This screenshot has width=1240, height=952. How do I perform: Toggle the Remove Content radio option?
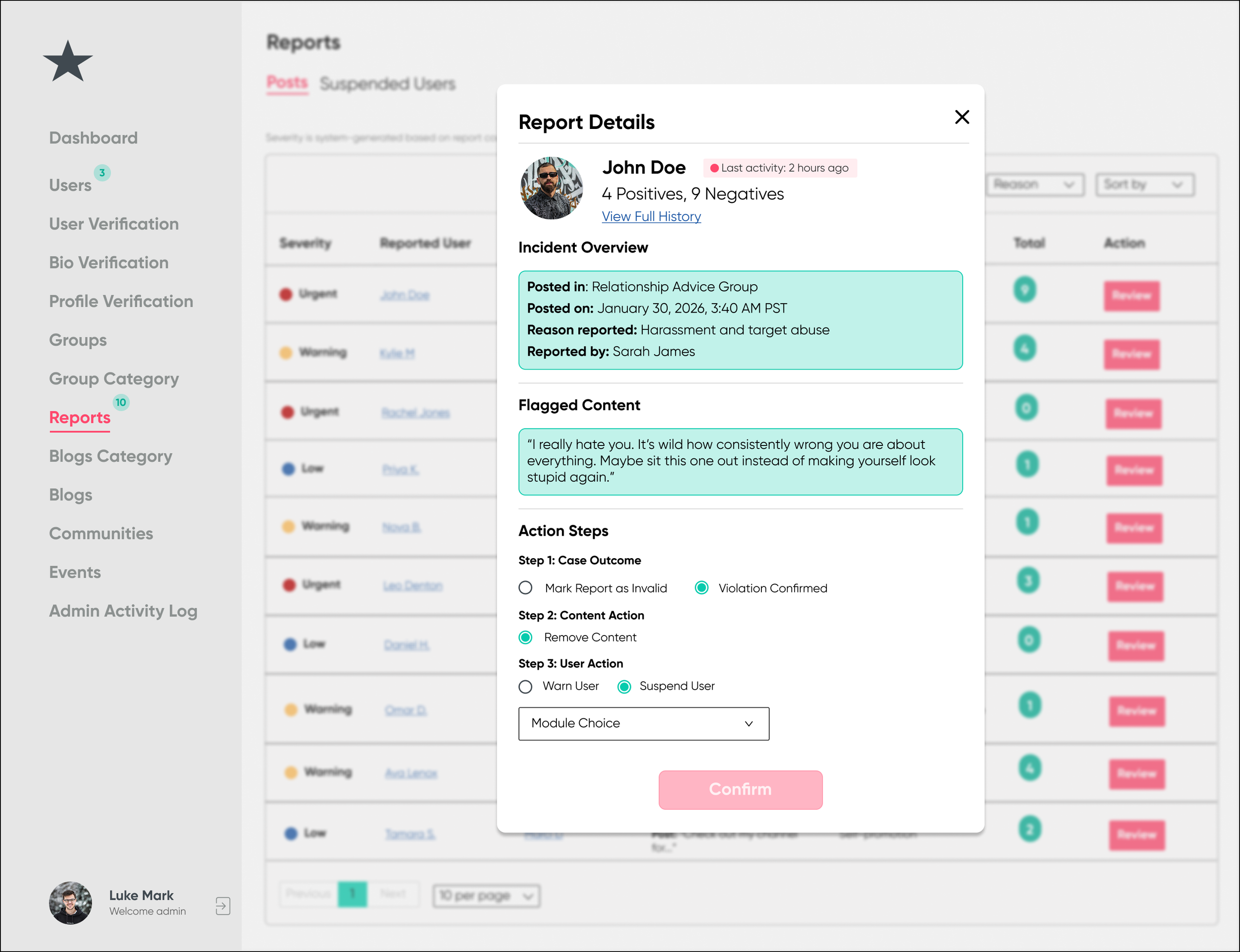pyautogui.click(x=525, y=637)
